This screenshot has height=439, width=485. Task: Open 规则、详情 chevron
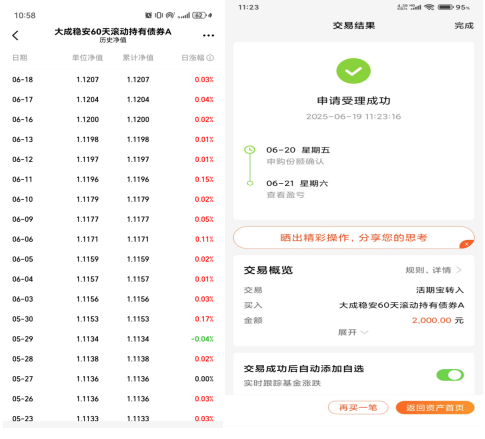(433, 270)
